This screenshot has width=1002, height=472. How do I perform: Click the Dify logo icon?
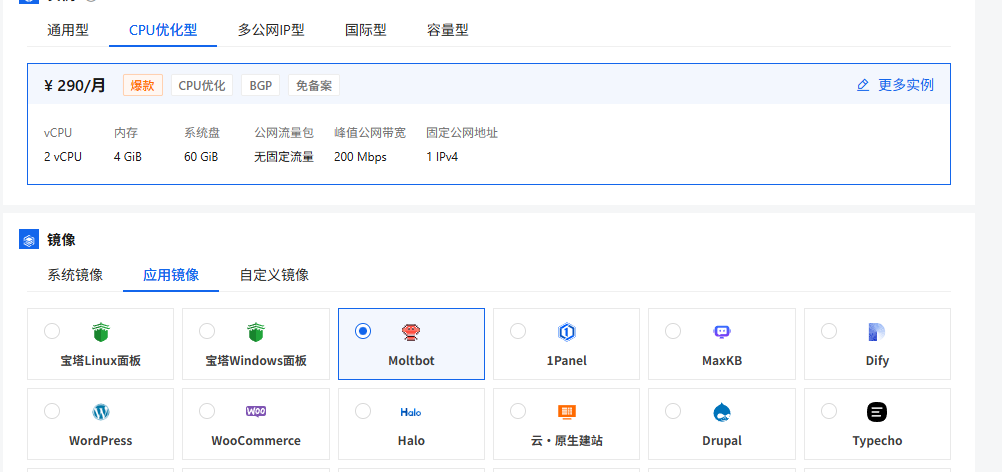pos(877,332)
